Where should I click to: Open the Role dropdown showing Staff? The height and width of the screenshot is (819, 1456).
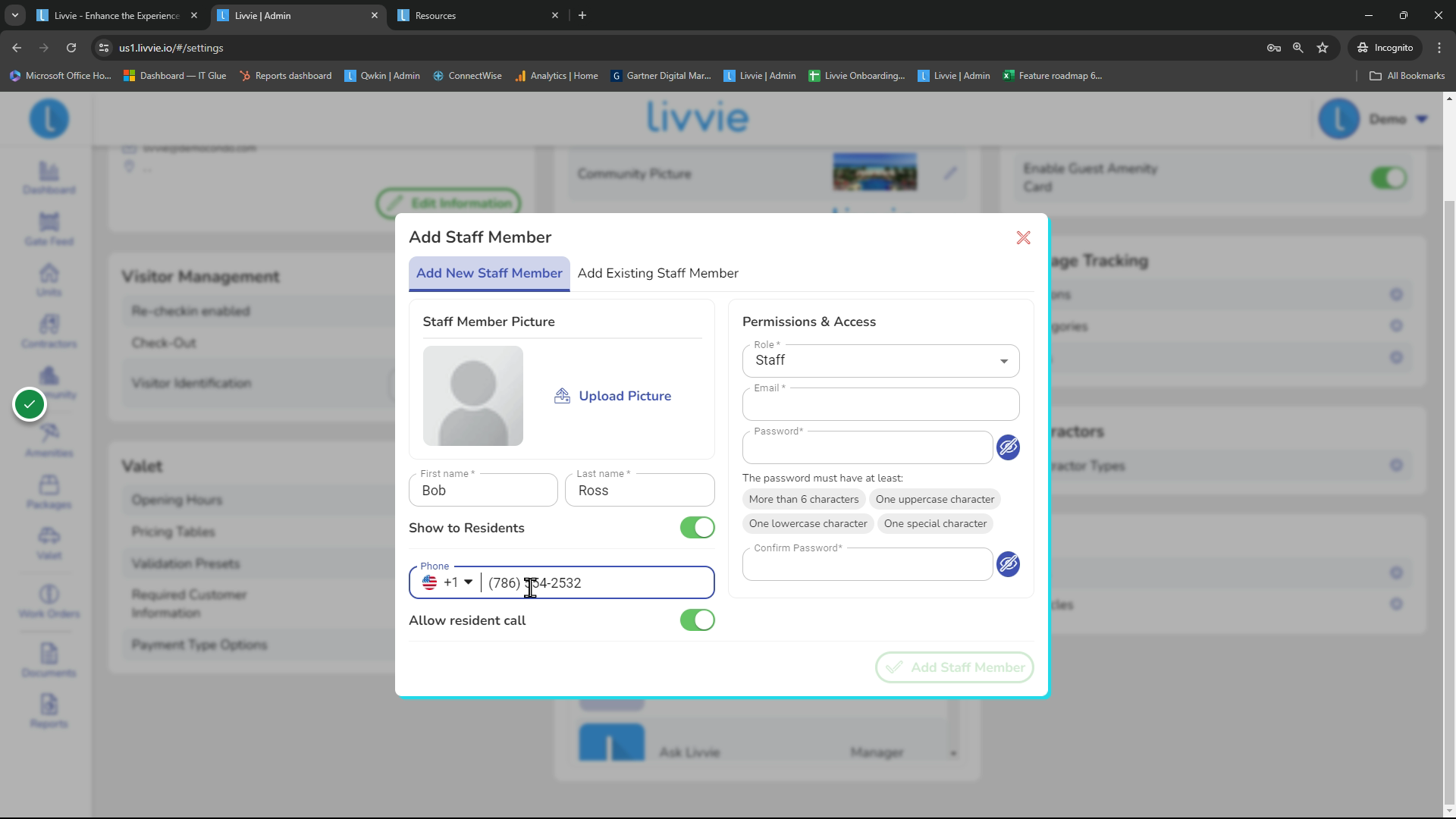[880, 361]
